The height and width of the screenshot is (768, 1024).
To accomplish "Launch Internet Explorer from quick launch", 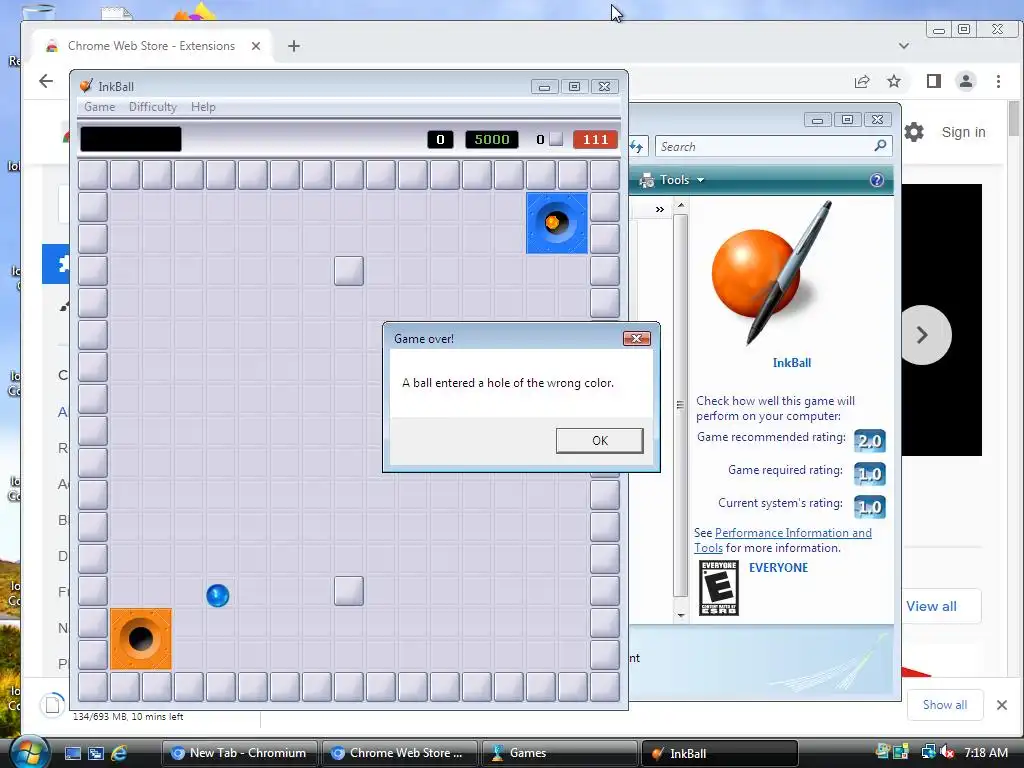I will pos(119,753).
